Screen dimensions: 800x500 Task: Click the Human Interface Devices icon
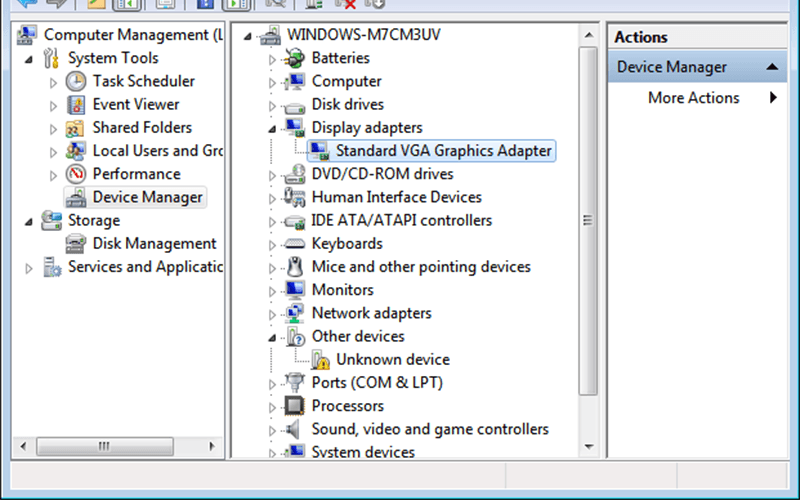click(294, 197)
